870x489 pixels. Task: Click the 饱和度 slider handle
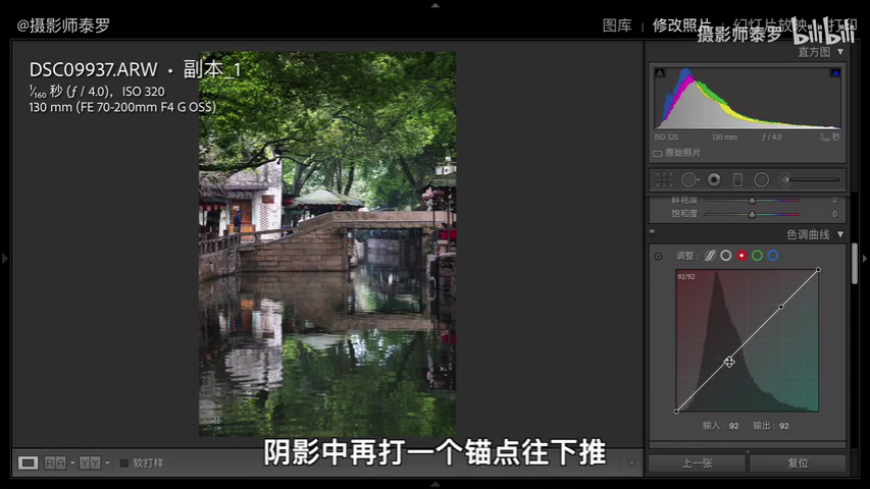(x=752, y=214)
